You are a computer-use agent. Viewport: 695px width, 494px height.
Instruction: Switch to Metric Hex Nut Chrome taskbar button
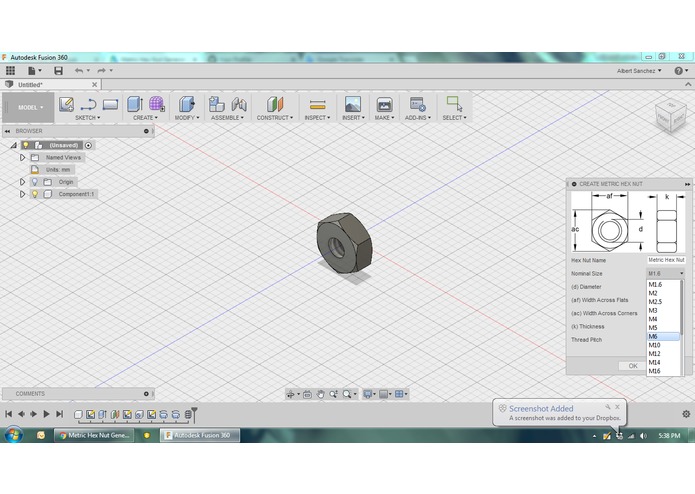point(94,436)
